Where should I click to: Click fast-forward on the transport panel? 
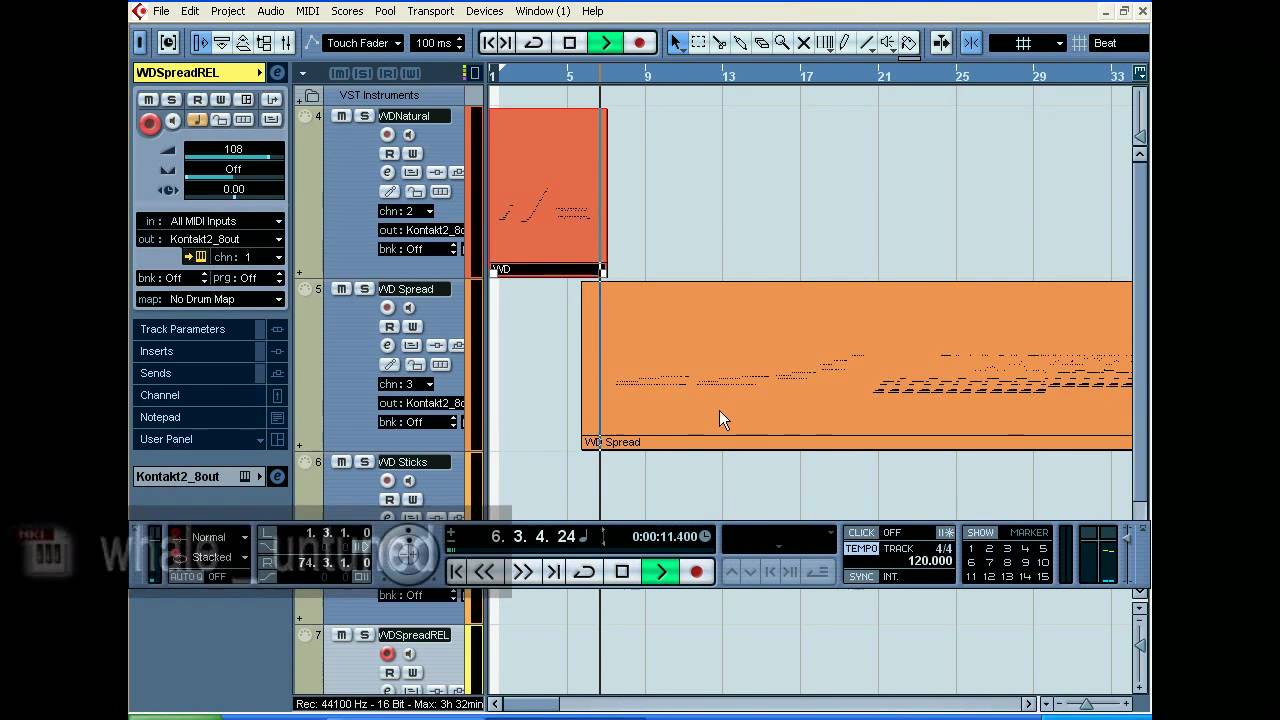(523, 572)
